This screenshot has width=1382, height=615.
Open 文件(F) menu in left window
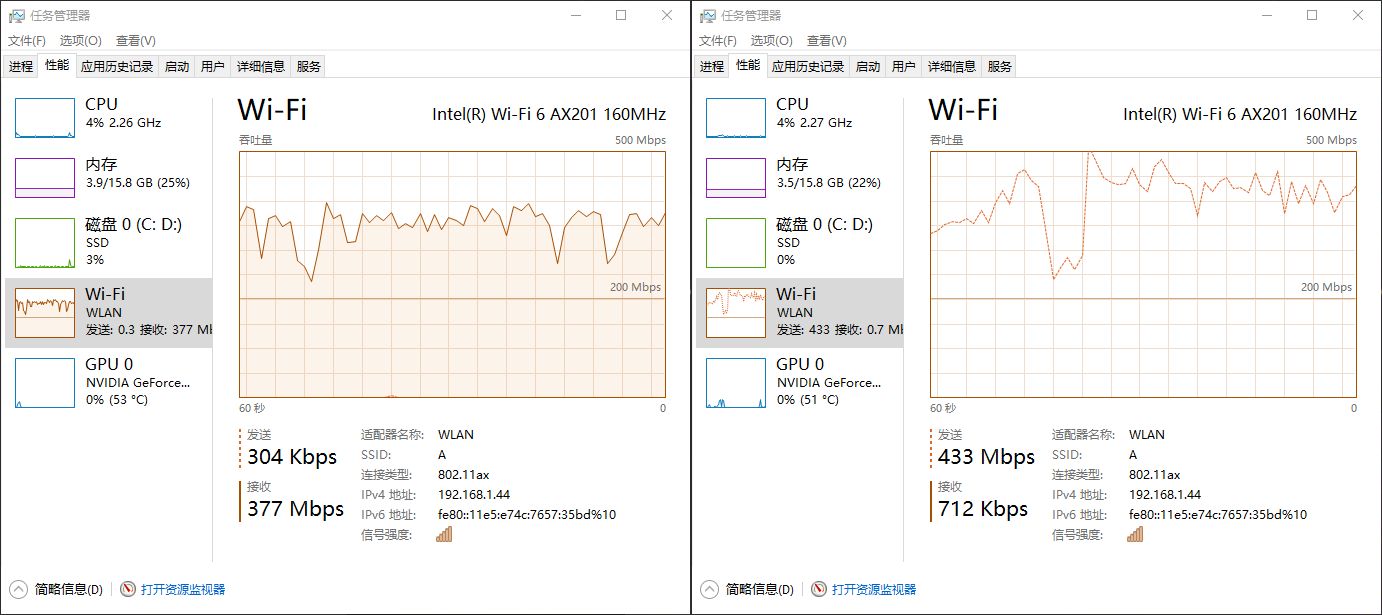(27, 41)
